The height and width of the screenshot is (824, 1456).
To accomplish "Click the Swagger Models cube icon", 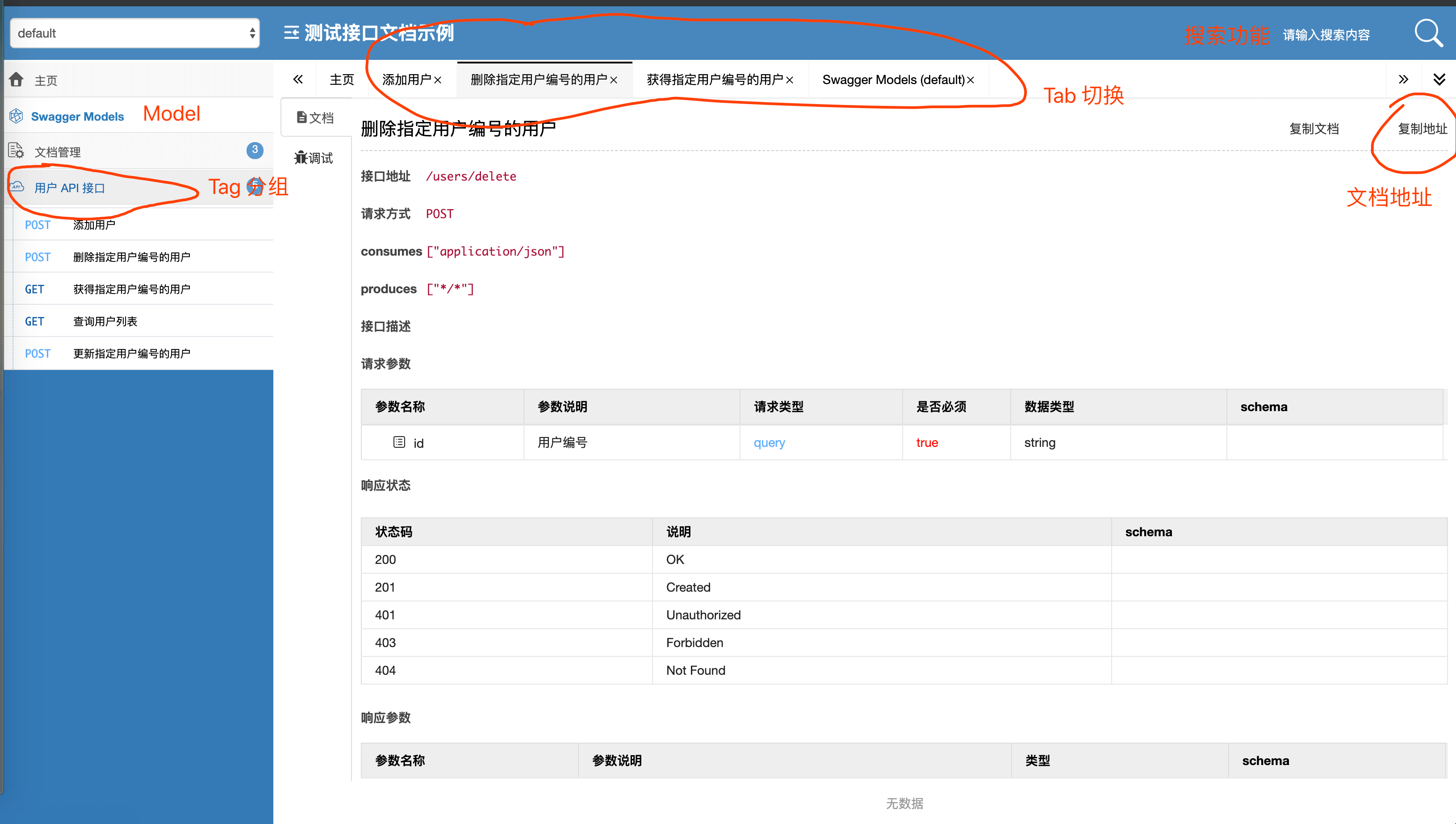I will (x=17, y=116).
